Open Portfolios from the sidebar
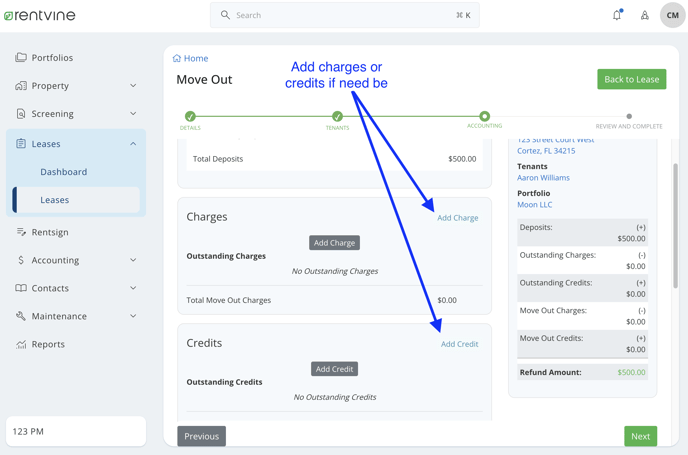The width and height of the screenshot is (688, 455). 52,58
